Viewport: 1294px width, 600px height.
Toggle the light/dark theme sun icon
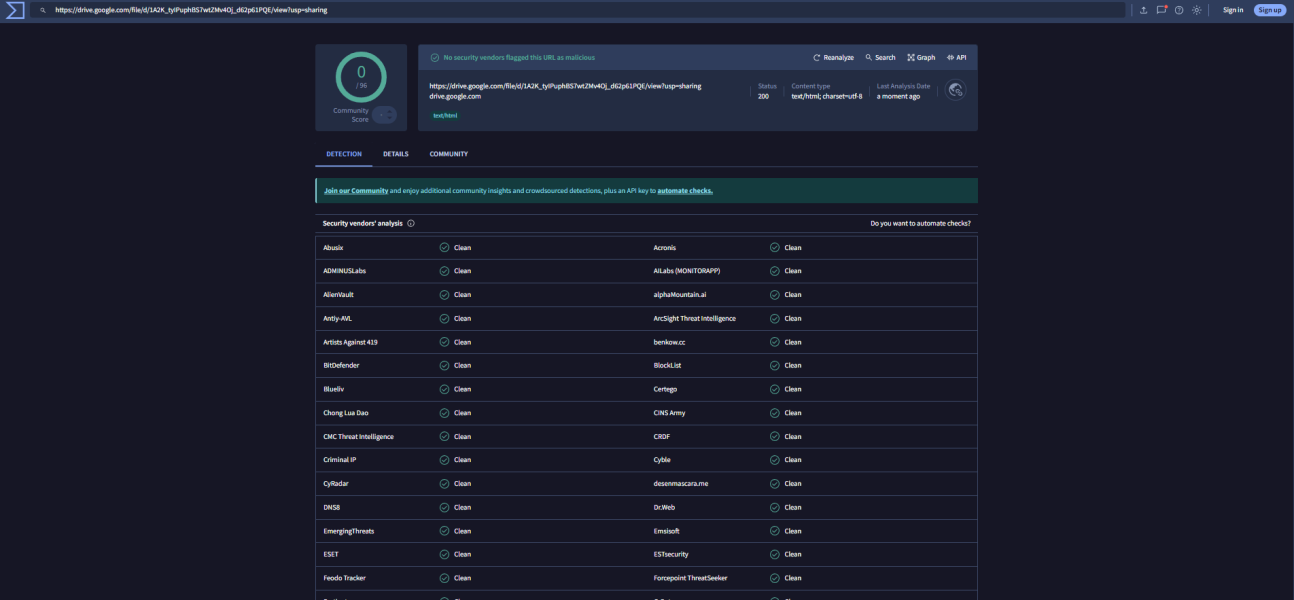(x=1196, y=10)
